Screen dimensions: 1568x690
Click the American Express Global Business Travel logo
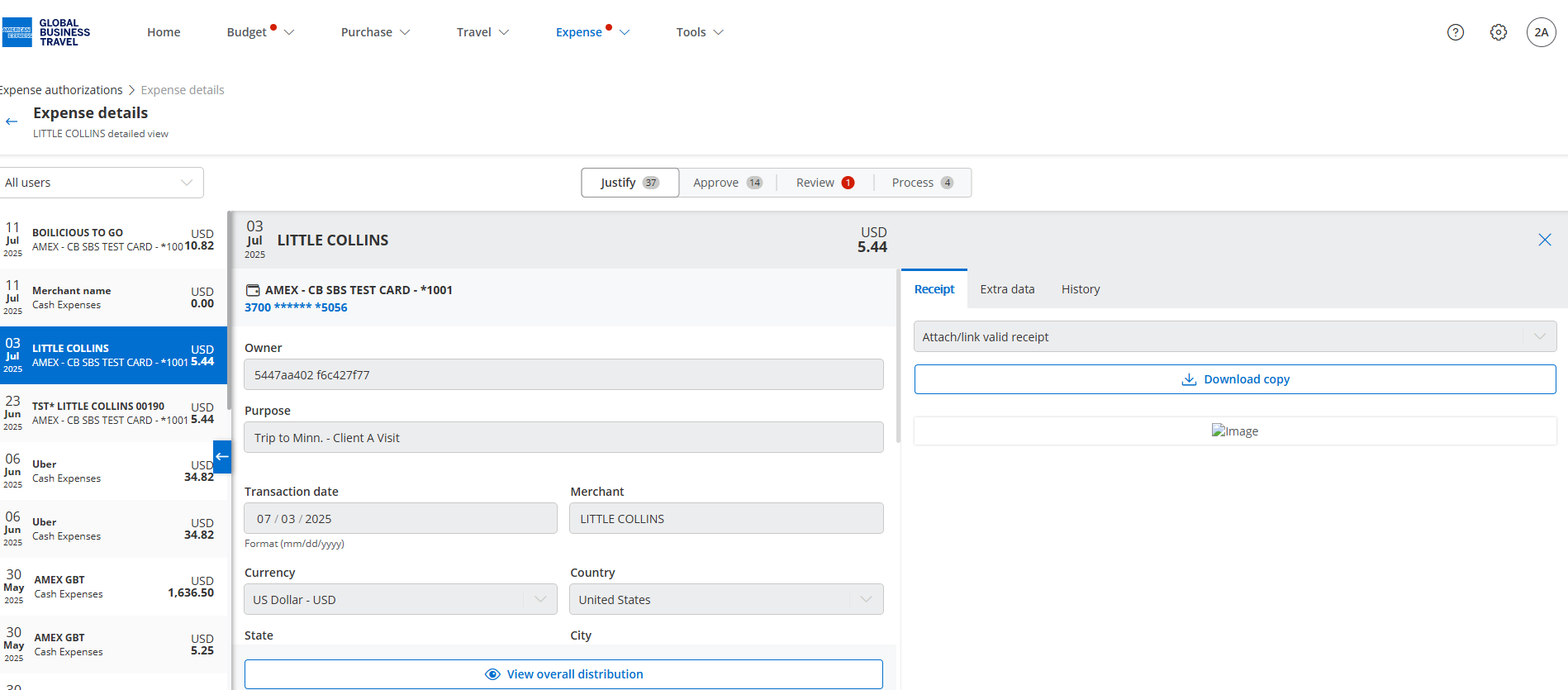point(46,32)
